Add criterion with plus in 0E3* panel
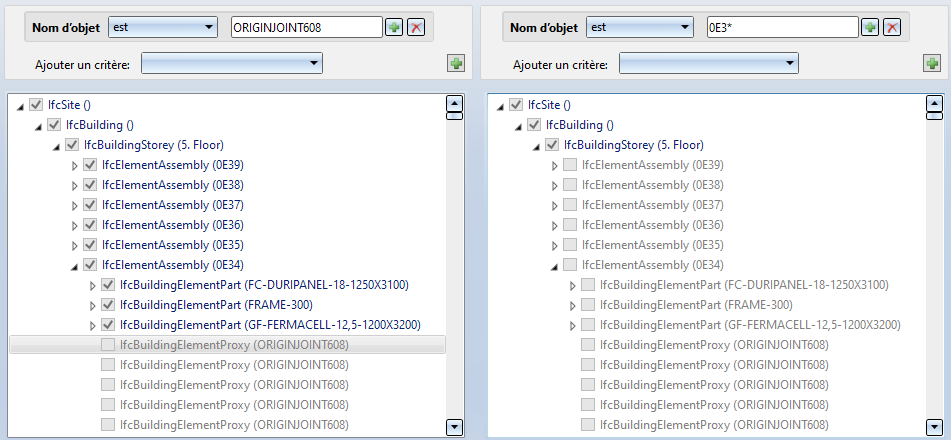 [x=932, y=63]
